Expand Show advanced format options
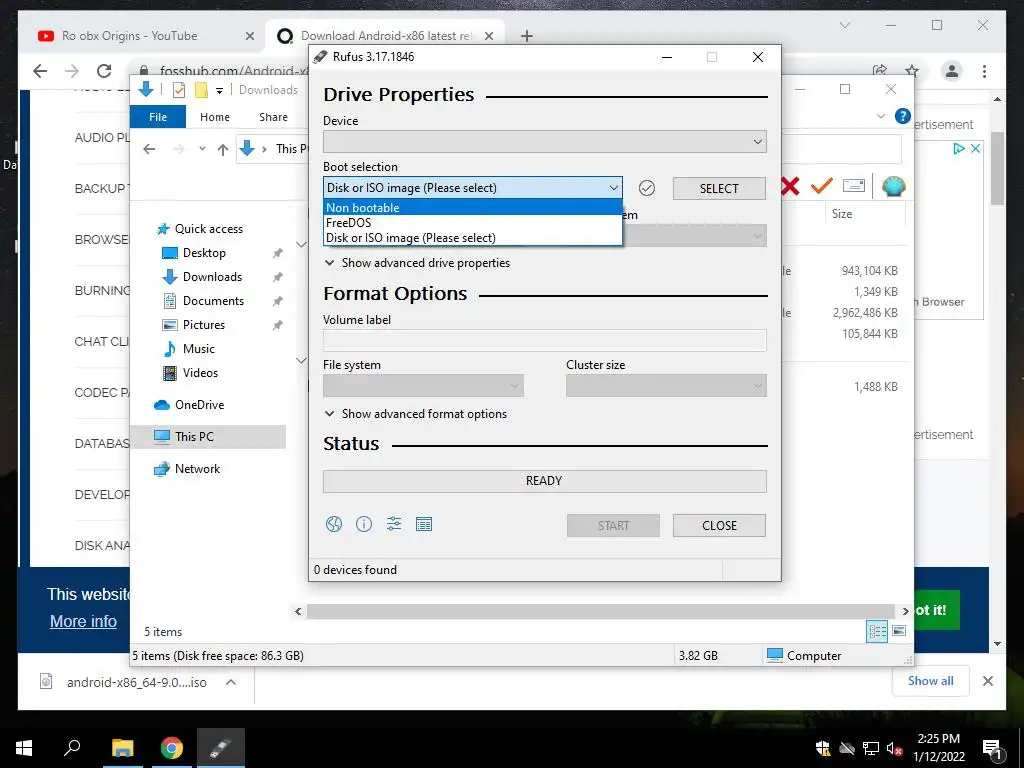Screen dimensions: 1024x768 pos(416,413)
